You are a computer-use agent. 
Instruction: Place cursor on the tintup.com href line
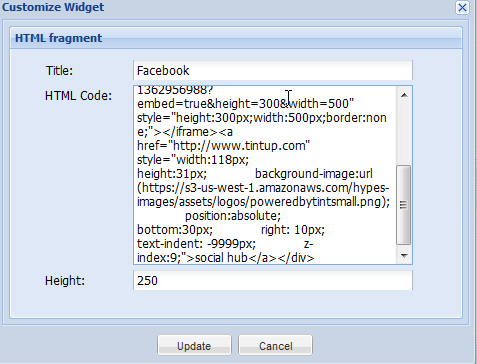(x=223, y=146)
